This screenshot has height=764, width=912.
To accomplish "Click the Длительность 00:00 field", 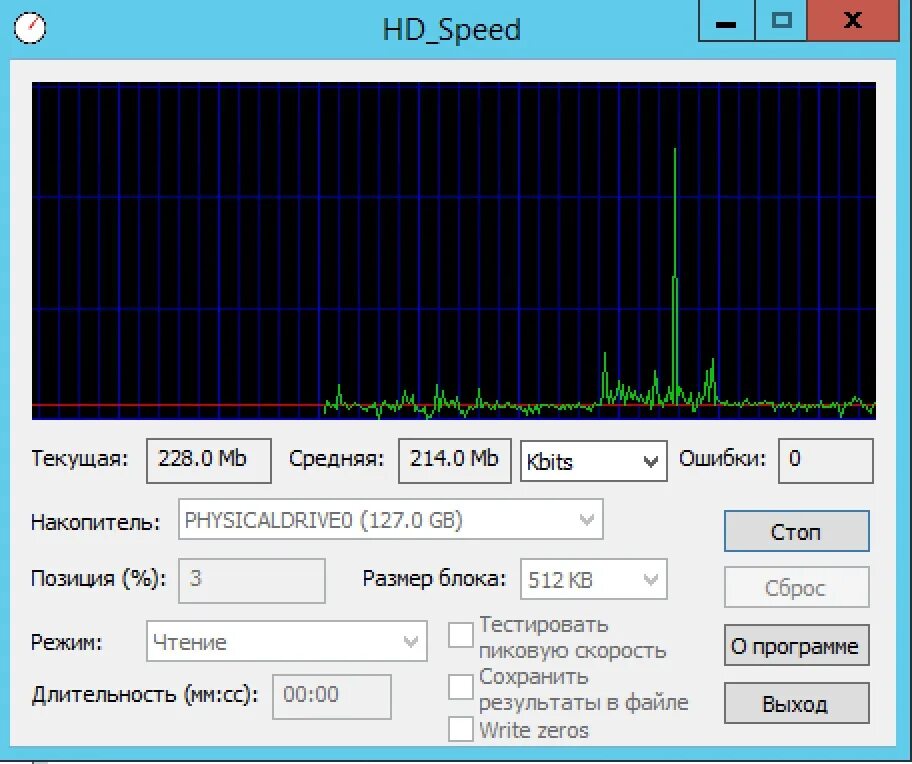I will click(x=332, y=696).
